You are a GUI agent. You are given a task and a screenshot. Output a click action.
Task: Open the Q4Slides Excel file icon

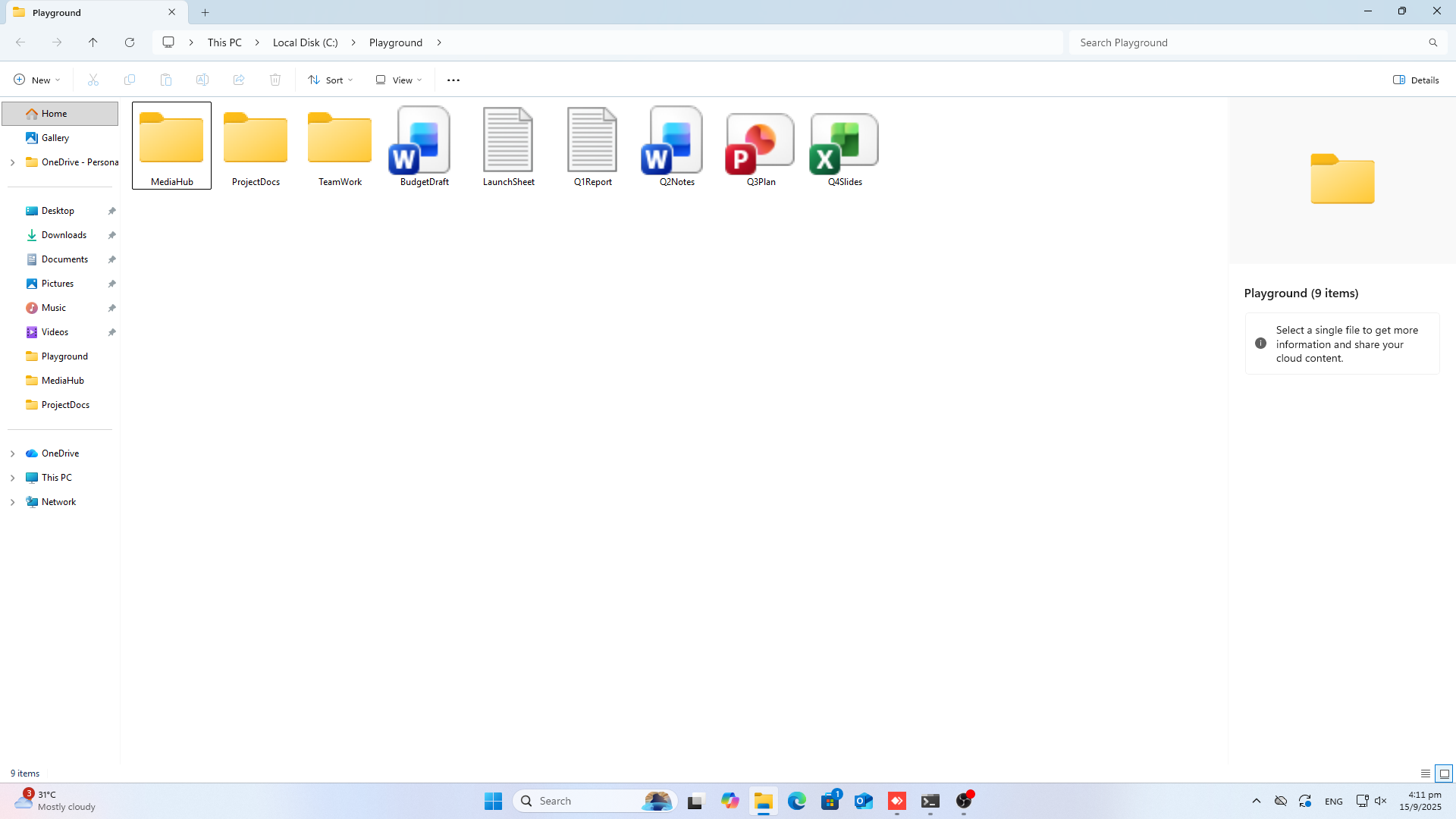[x=844, y=144]
